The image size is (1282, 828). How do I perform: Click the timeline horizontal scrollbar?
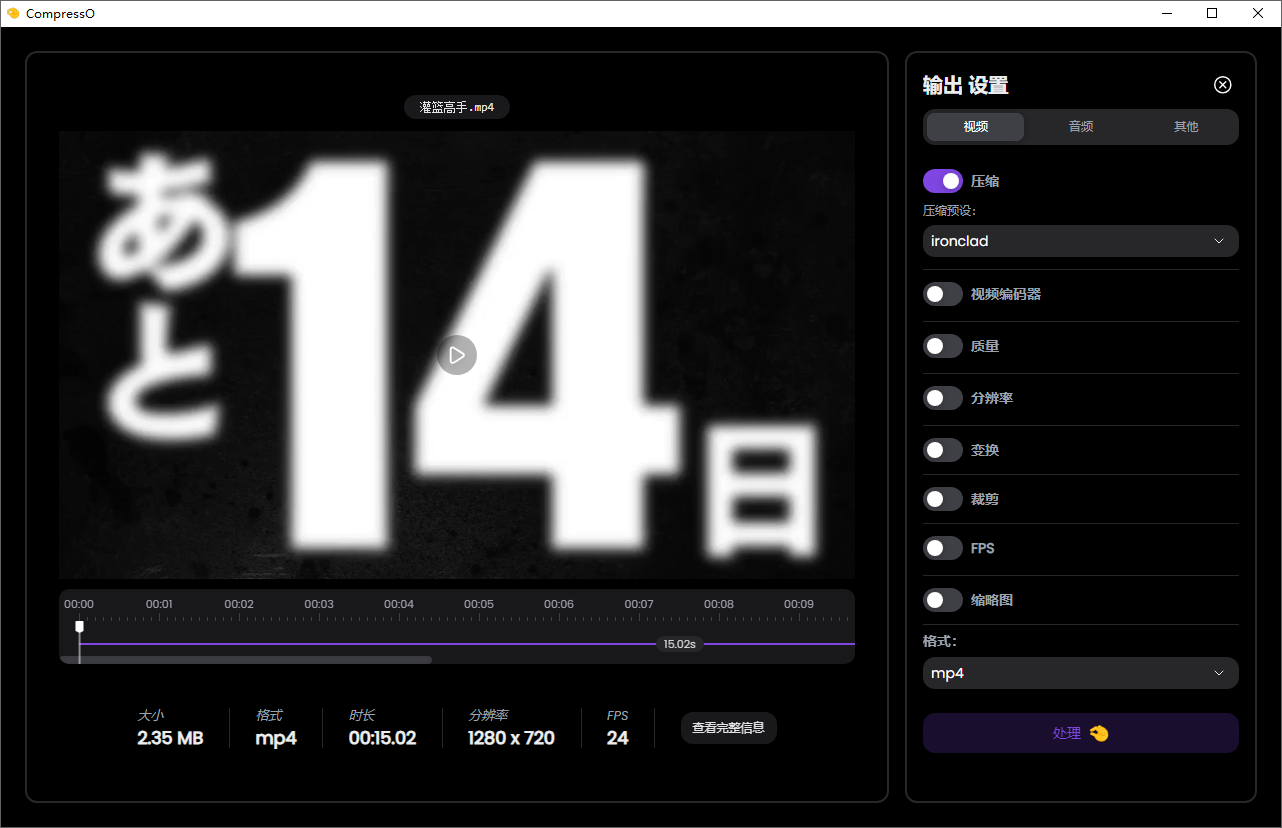pyautogui.click(x=250, y=660)
